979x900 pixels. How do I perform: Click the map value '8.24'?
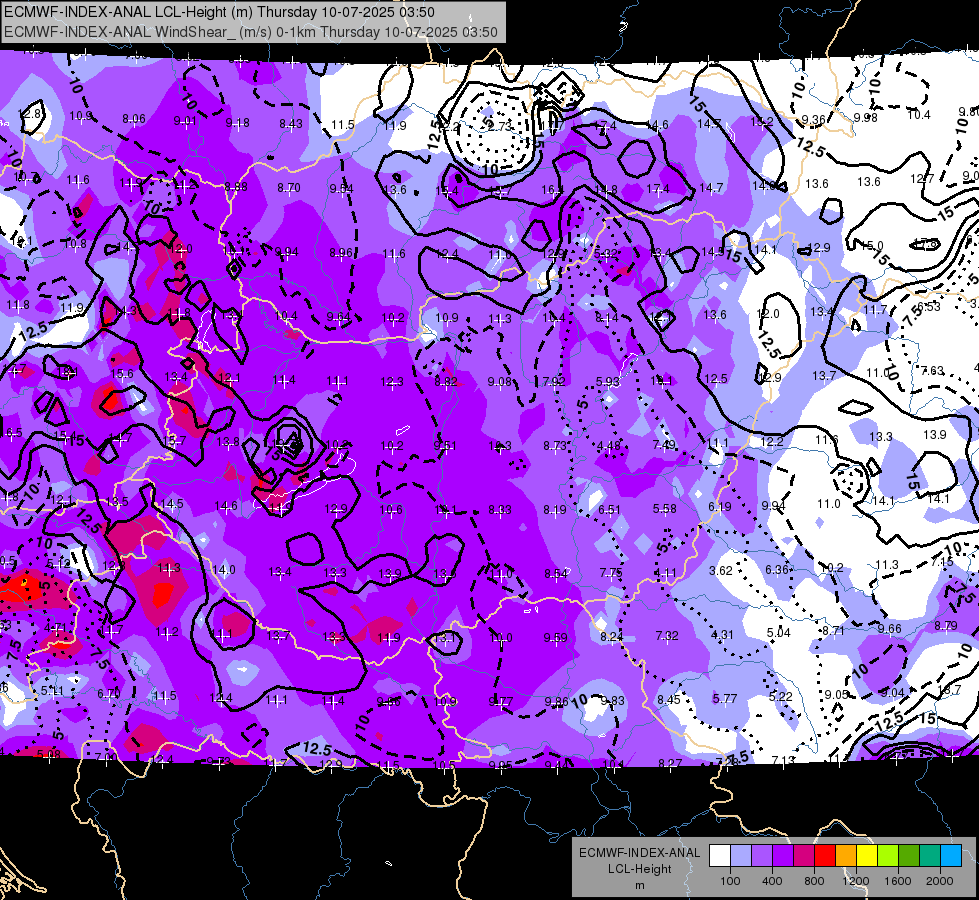pos(611,636)
